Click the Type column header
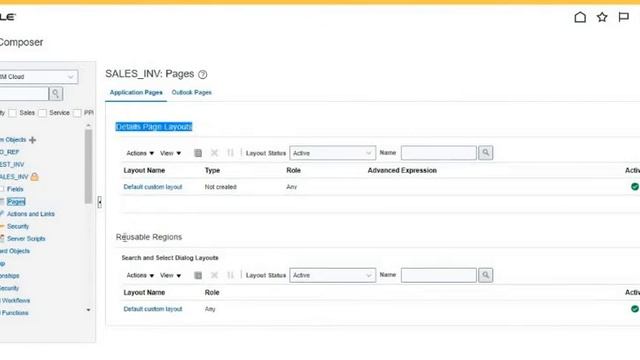The height and width of the screenshot is (360, 640). coord(212,171)
